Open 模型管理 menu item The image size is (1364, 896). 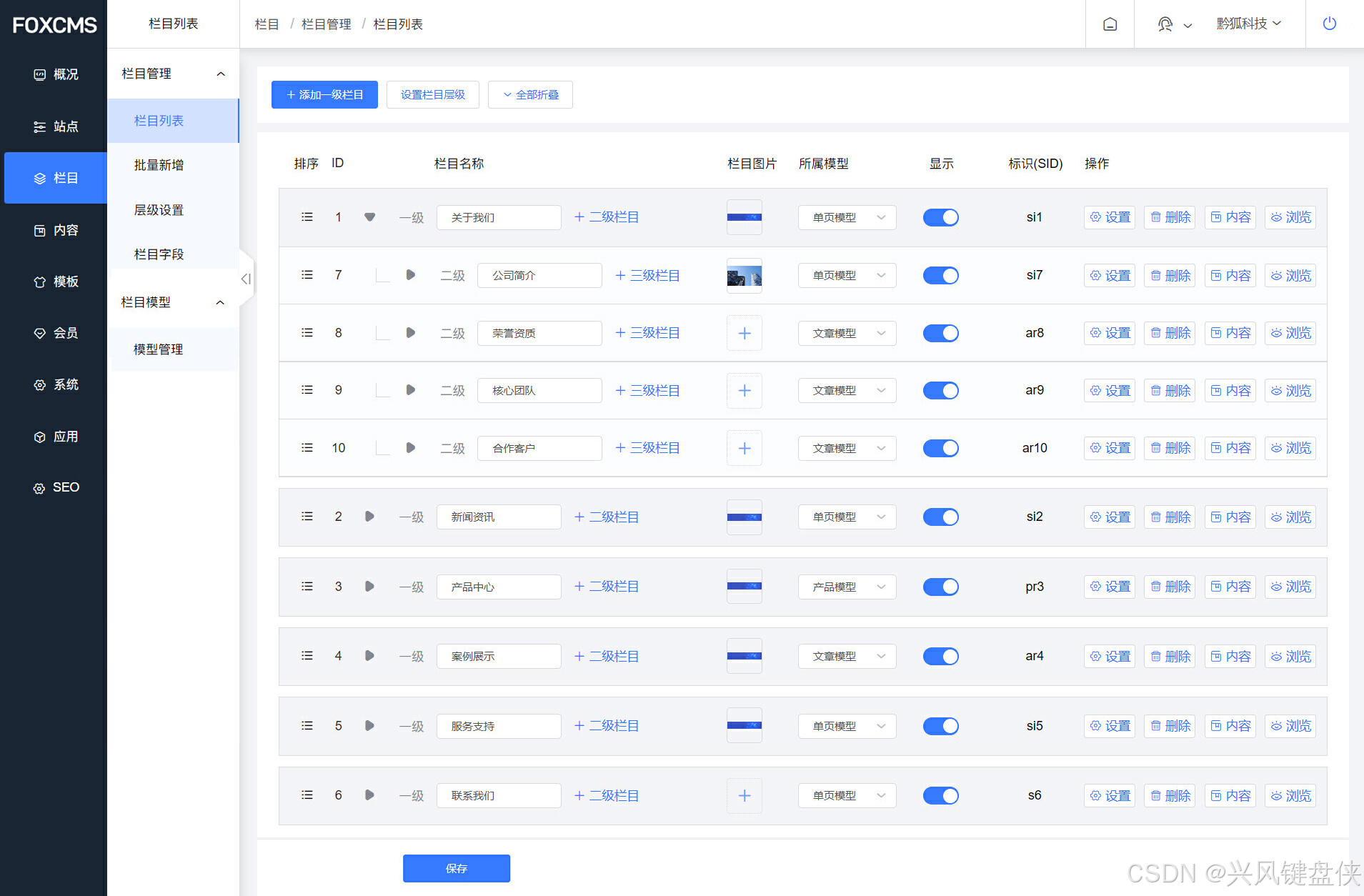click(158, 349)
